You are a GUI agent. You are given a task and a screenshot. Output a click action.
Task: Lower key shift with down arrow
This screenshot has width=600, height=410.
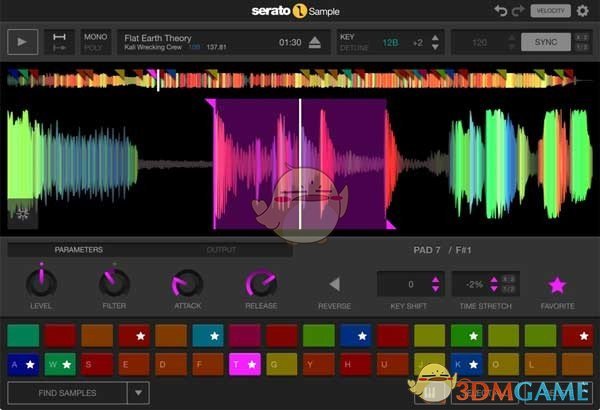point(435,289)
